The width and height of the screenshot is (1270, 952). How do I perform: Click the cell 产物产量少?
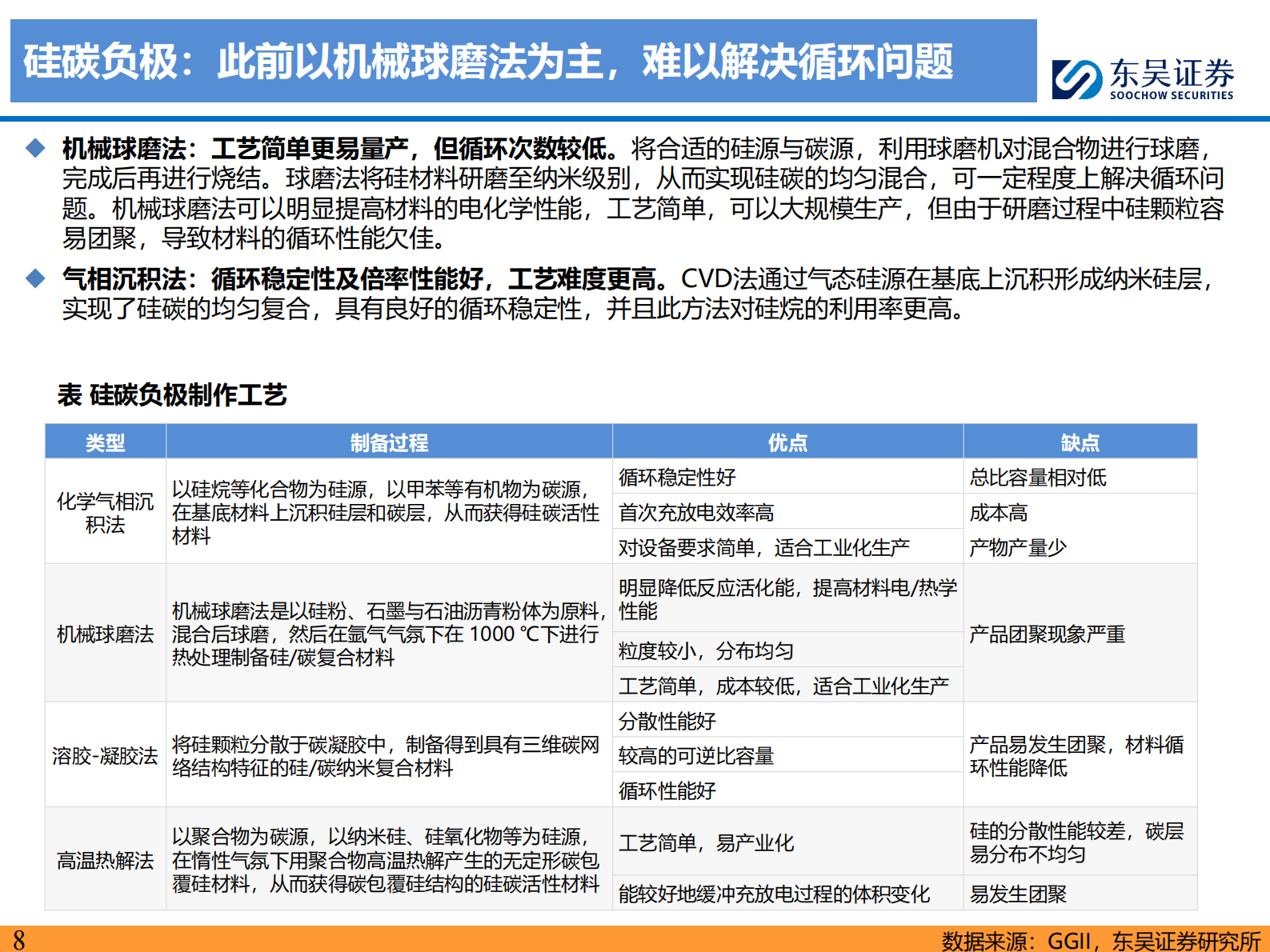coord(1080,547)
